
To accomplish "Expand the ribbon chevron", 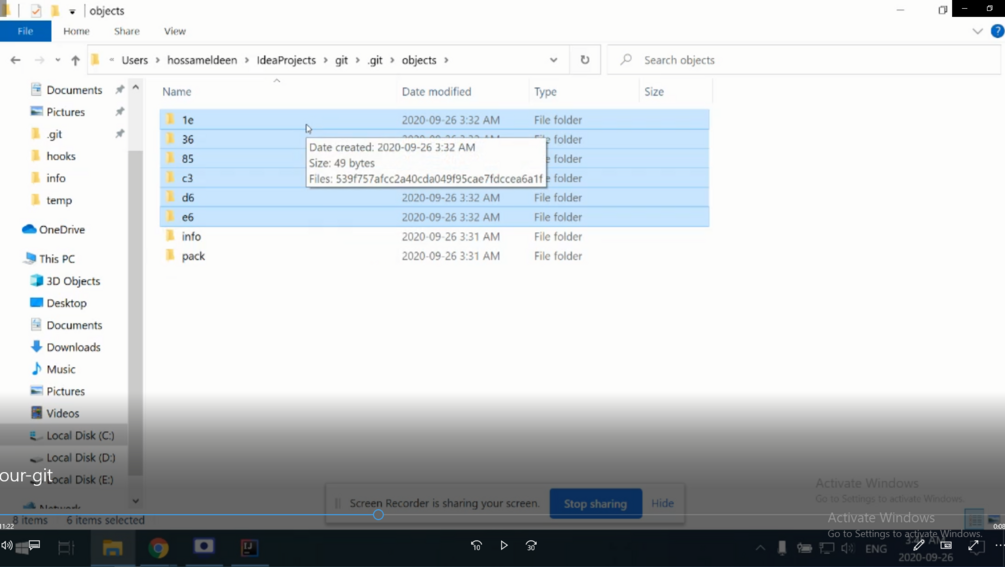I will (977, 31).
